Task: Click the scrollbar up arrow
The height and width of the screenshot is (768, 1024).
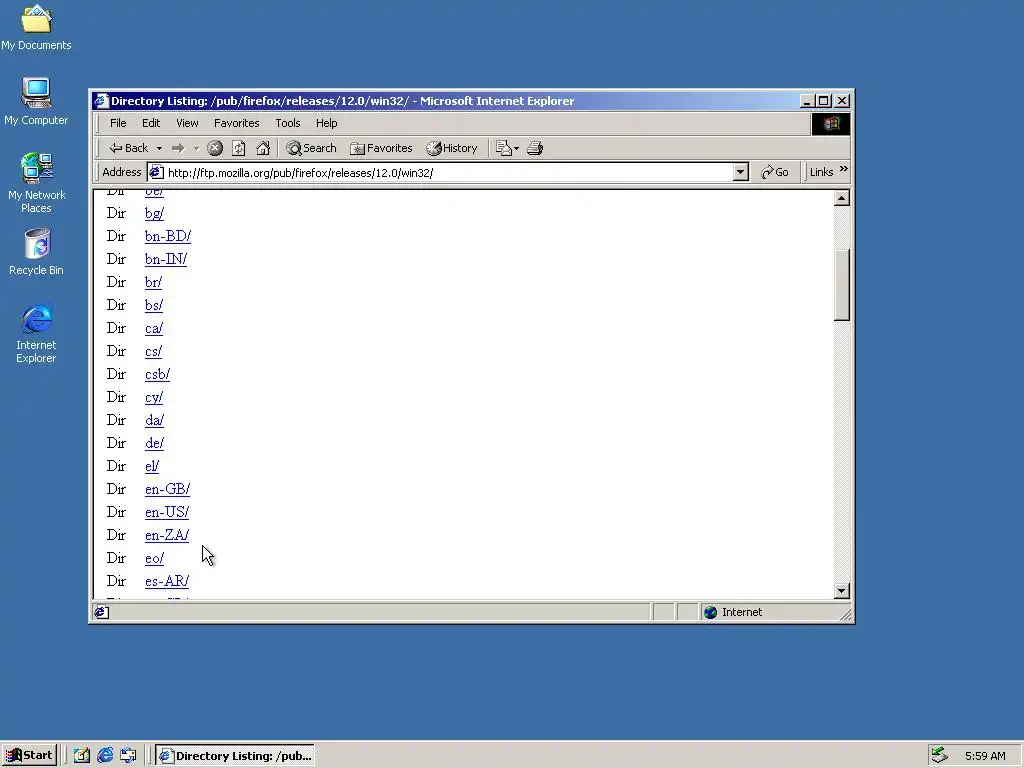Action: (842, 198)
